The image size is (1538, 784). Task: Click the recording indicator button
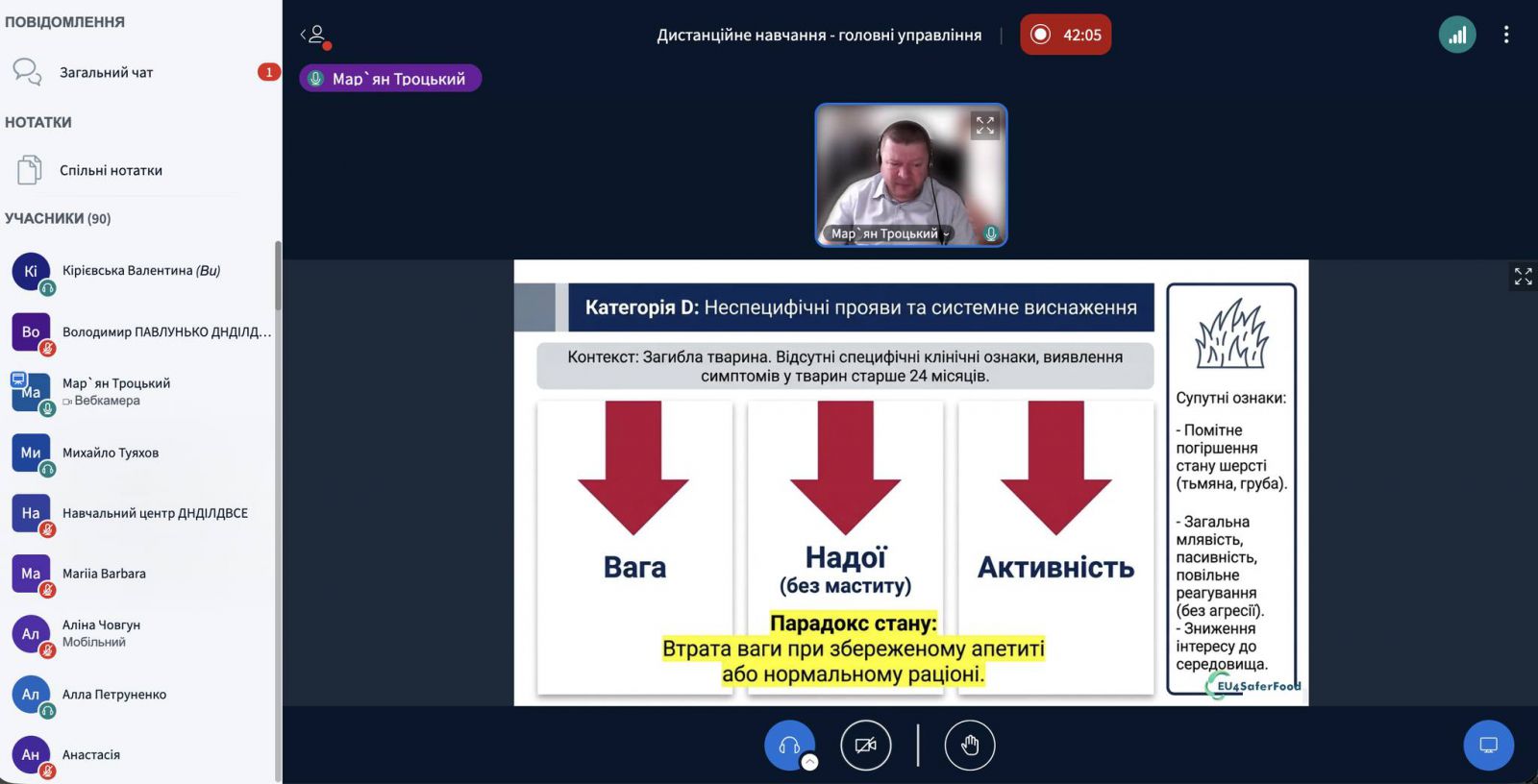[1065, 36]
